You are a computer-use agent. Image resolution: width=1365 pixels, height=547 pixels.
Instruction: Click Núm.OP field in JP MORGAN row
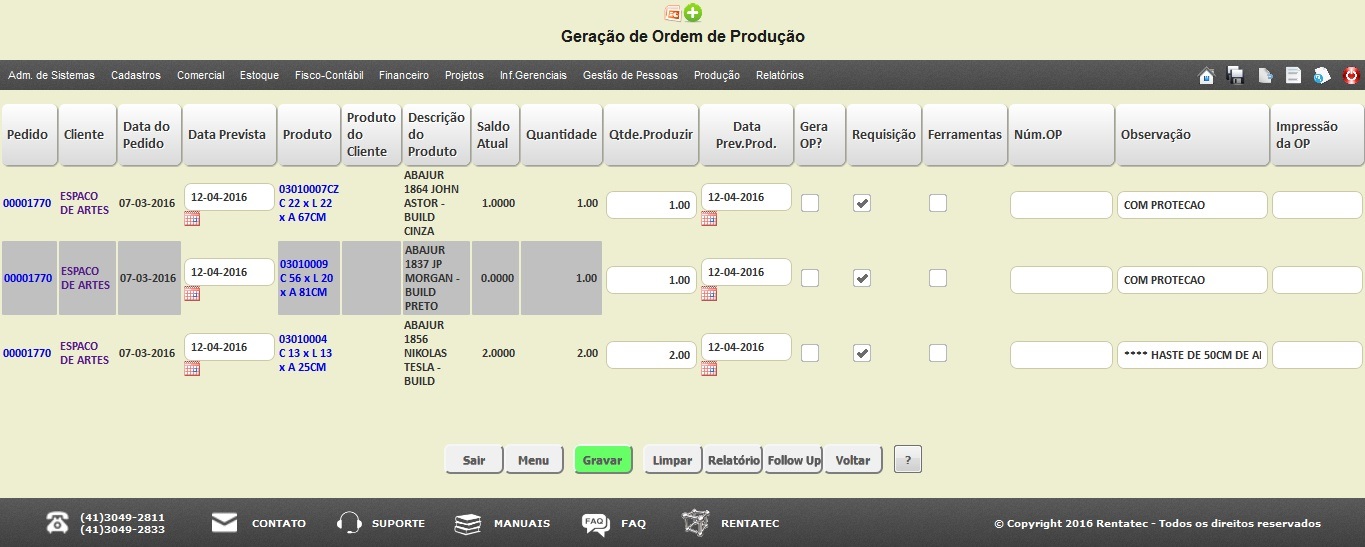point(1061,280)
